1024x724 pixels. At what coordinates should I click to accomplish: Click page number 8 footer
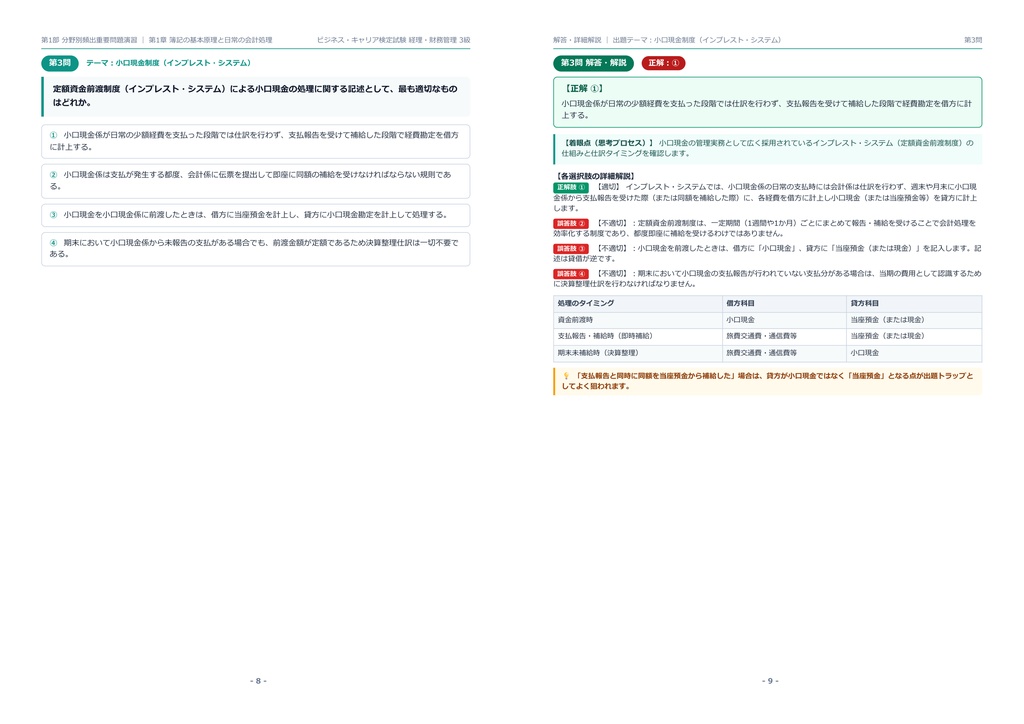258,681
